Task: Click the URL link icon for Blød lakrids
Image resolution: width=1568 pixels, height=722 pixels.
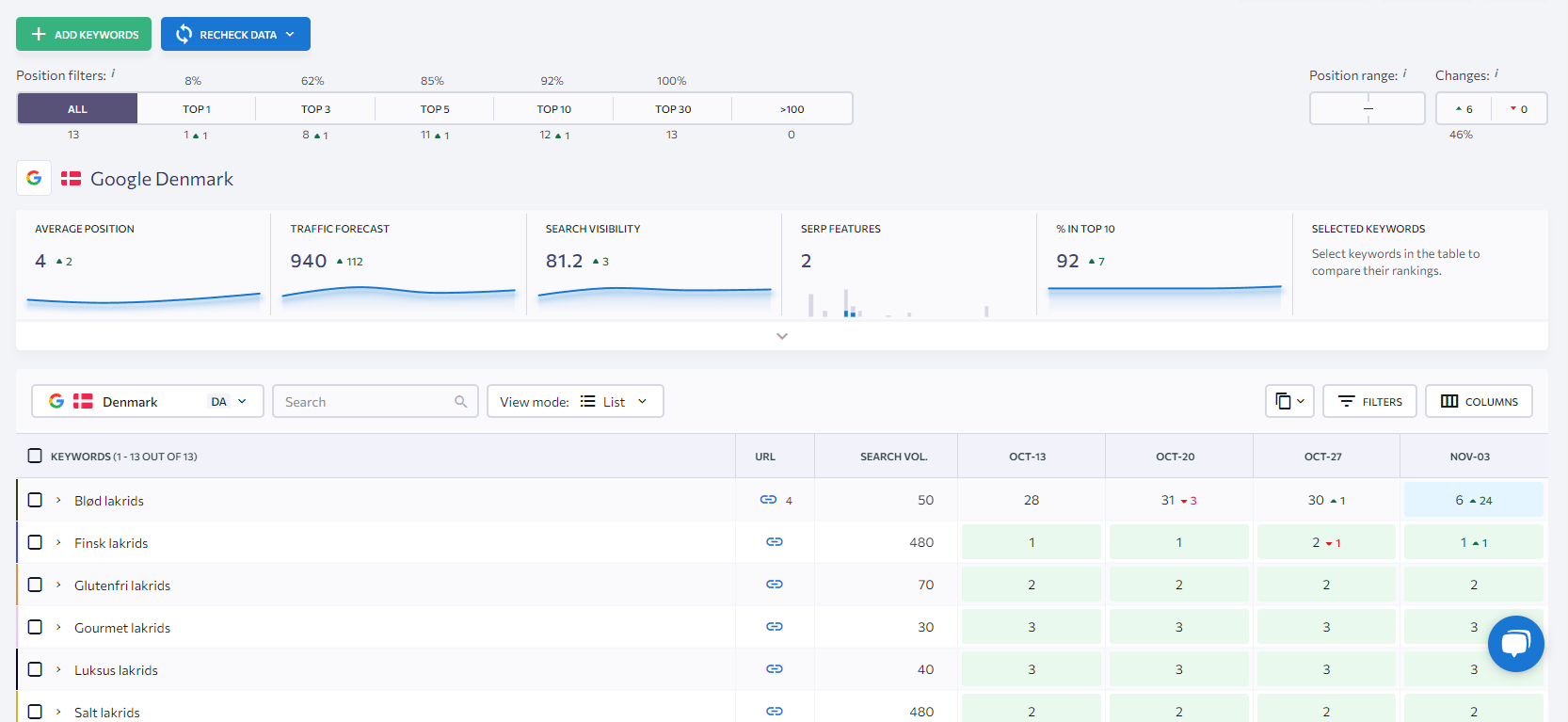Action: [768, 500]
